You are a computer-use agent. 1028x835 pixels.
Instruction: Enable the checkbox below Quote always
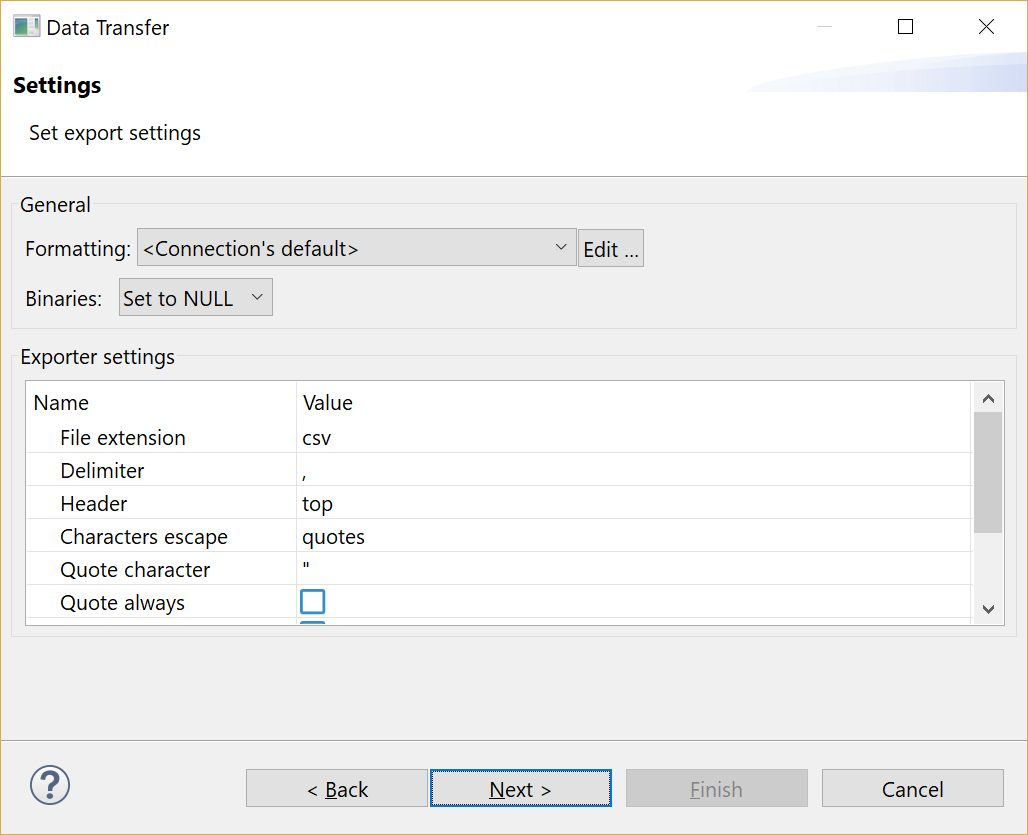(314, 621)
